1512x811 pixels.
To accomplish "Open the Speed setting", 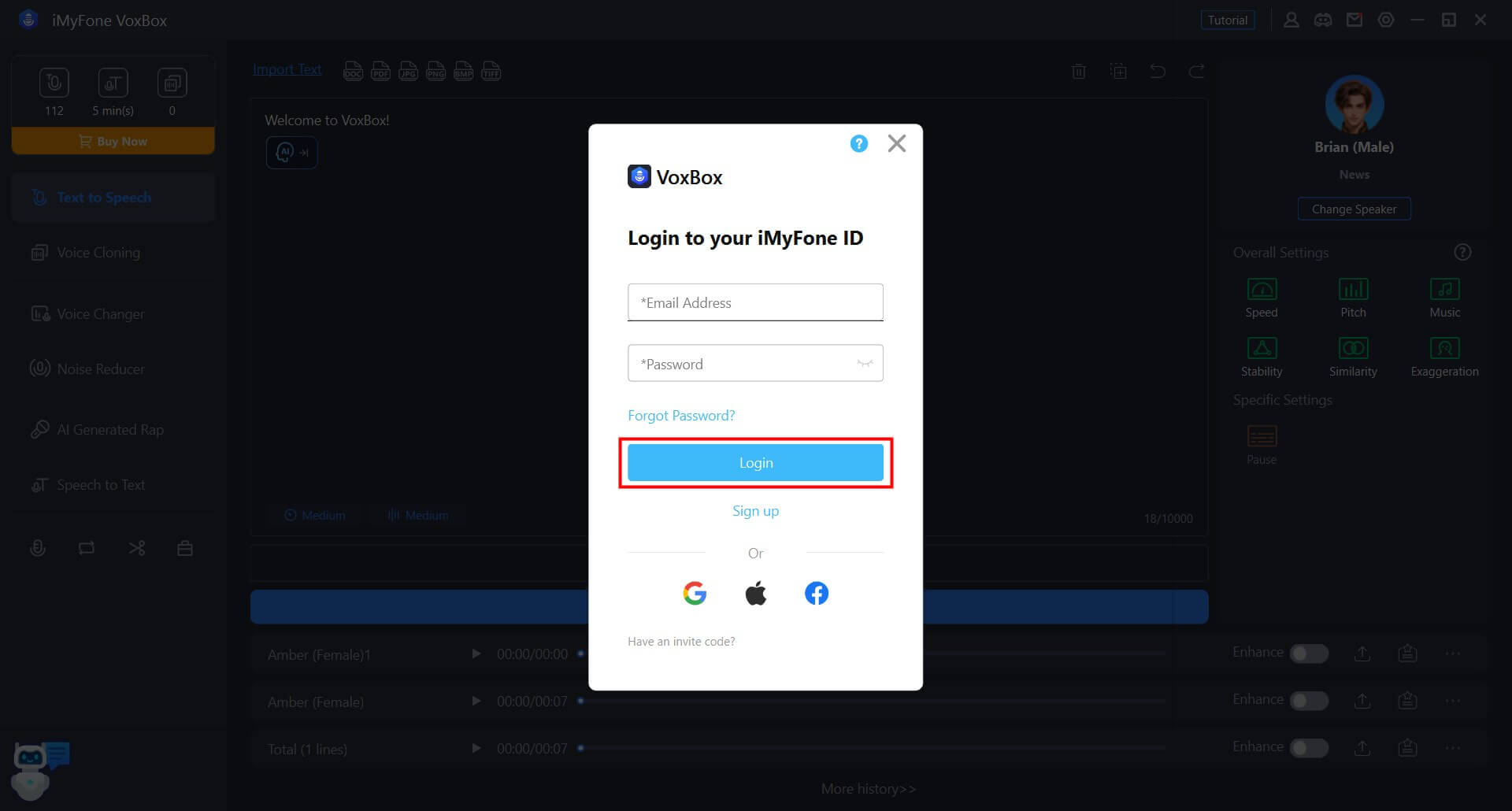I will coord(1262,298).
